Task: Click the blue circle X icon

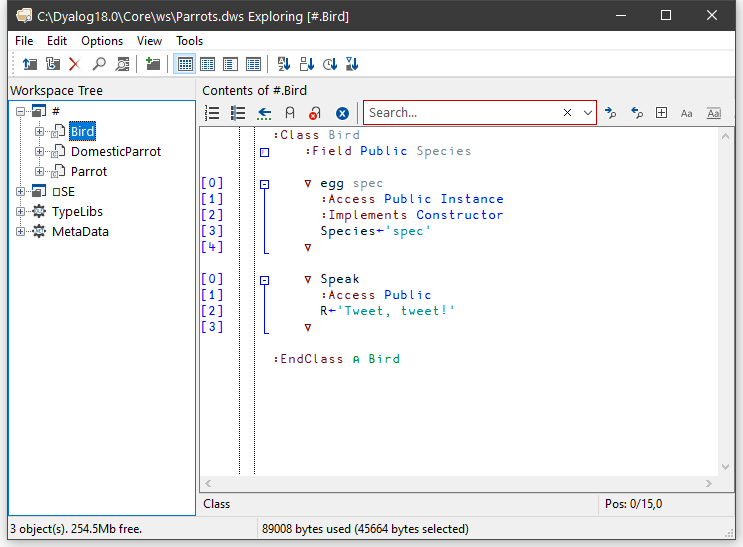Action: click(x=342, y=113)
